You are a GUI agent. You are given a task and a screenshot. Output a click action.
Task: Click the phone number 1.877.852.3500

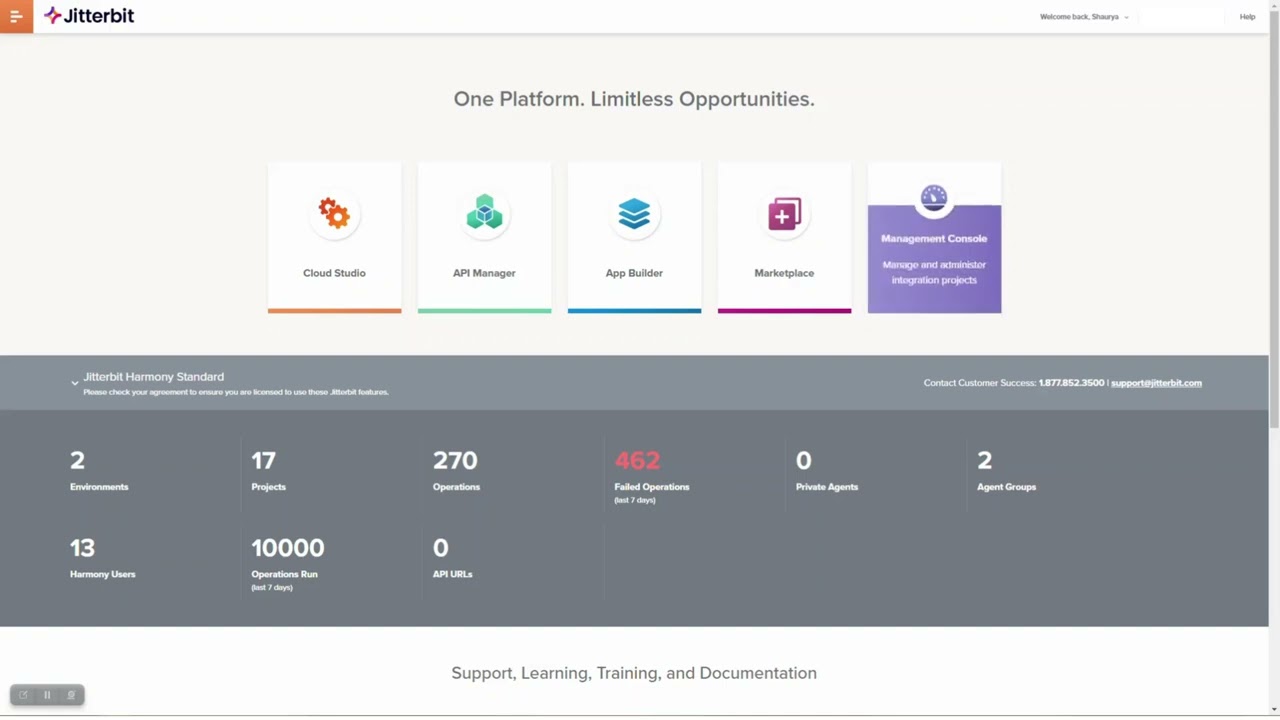click(x=1071, y=383)
